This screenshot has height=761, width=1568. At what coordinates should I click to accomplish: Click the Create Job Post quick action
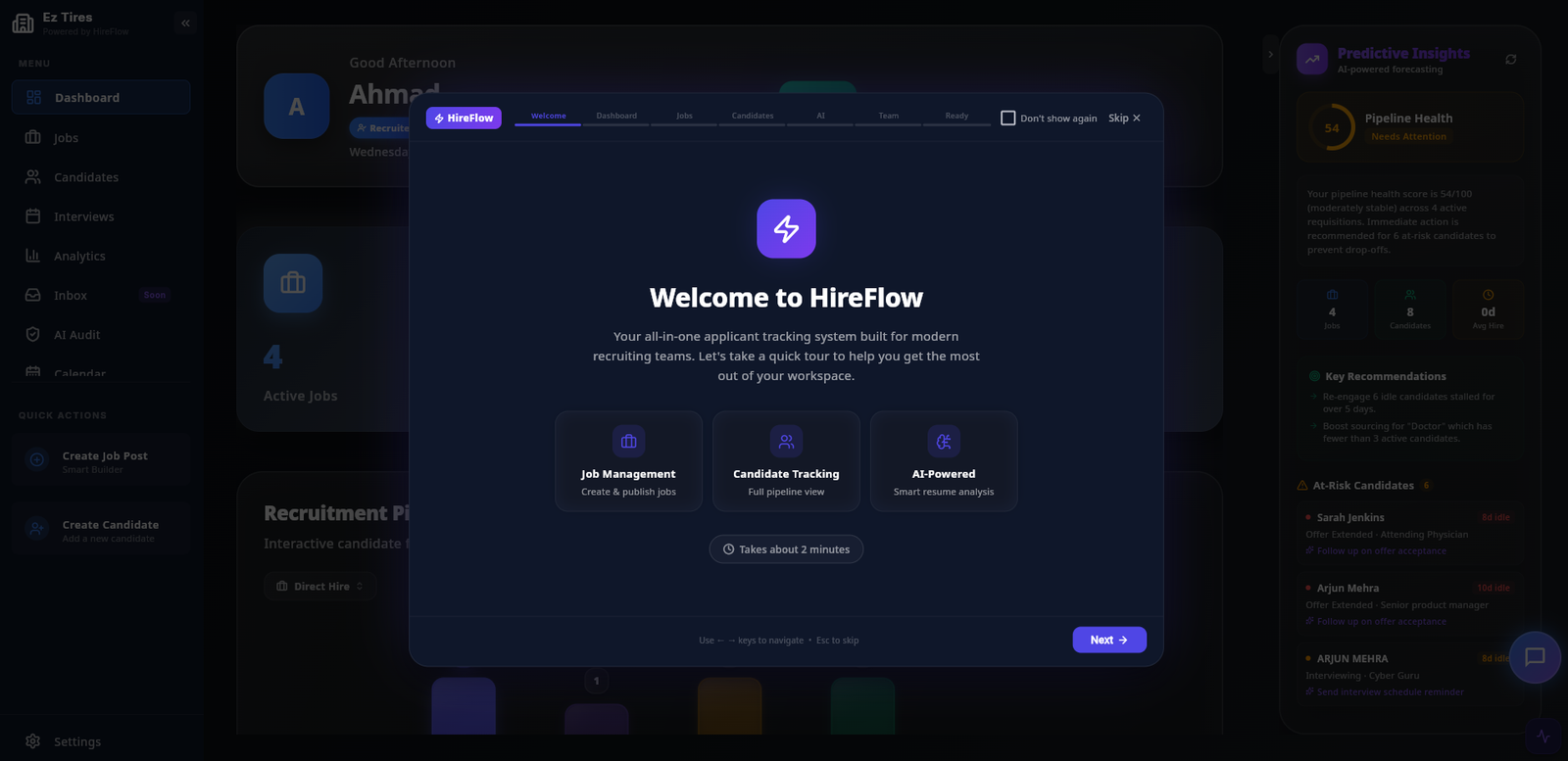click(x=101, y=460)
